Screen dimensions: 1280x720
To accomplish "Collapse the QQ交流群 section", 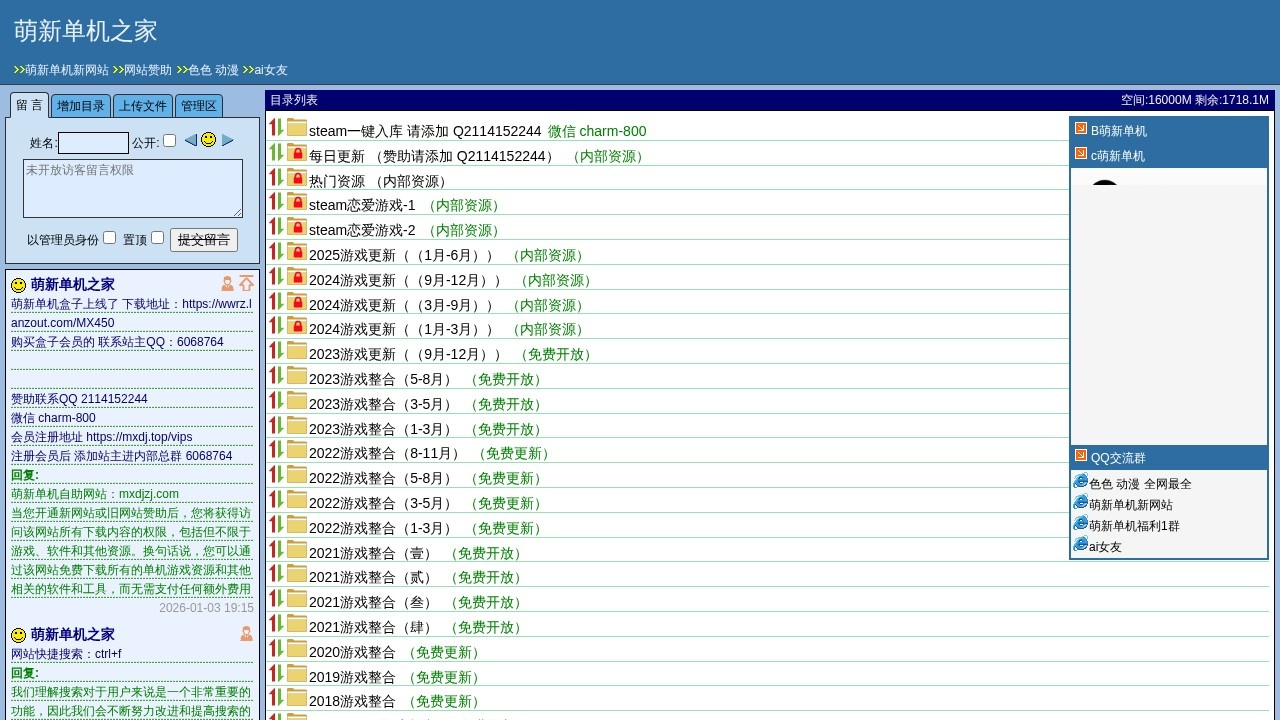I will [x=1081, y=456].
